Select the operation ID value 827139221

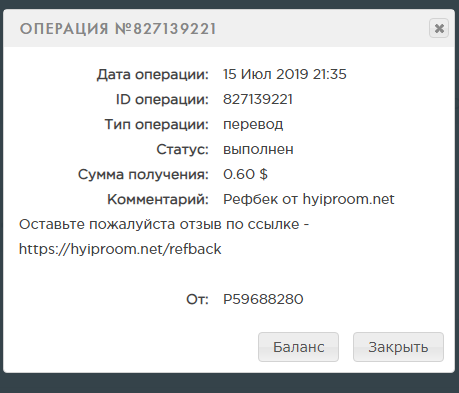pyautogui.click(x=258, y=99)
